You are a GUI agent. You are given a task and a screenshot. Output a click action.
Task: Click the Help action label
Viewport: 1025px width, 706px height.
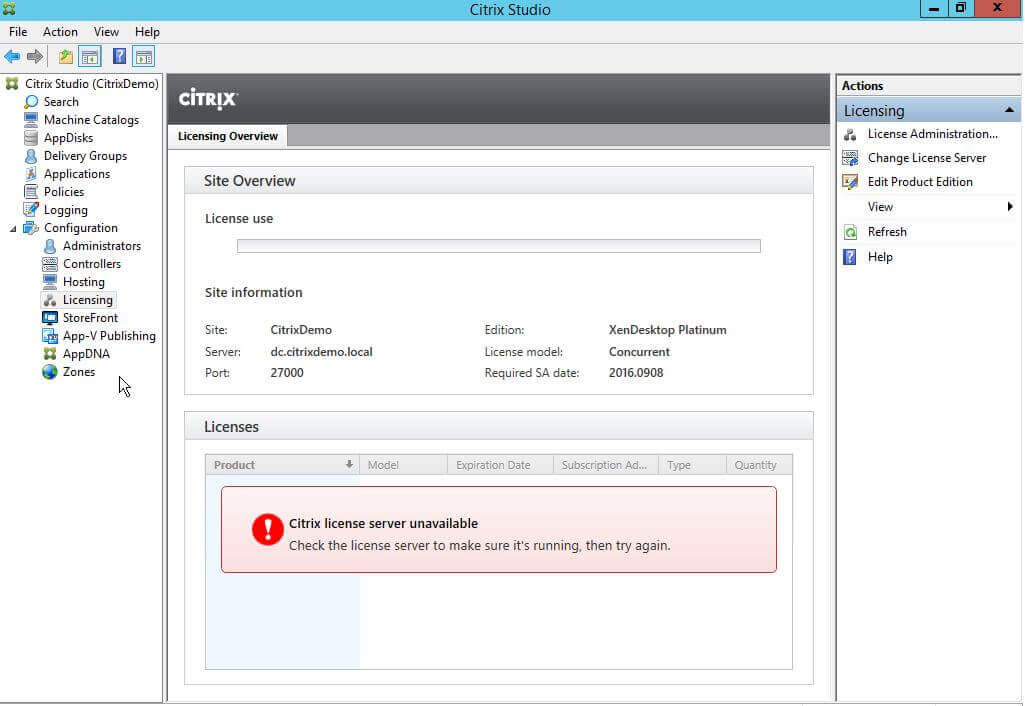pyautogui.click(x=880, y=257)
